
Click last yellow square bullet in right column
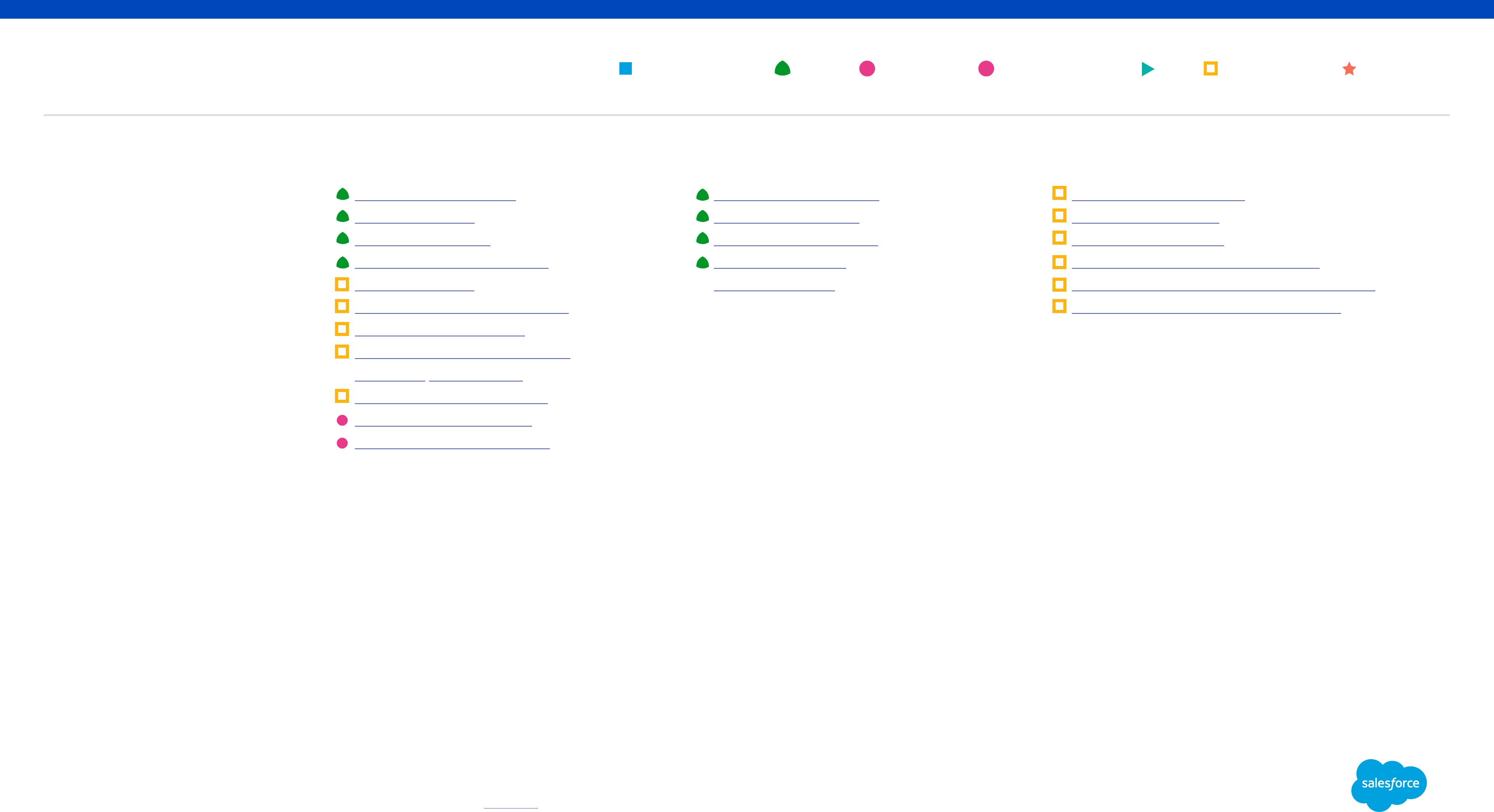pyautogui.click(x=1059, y=306)
